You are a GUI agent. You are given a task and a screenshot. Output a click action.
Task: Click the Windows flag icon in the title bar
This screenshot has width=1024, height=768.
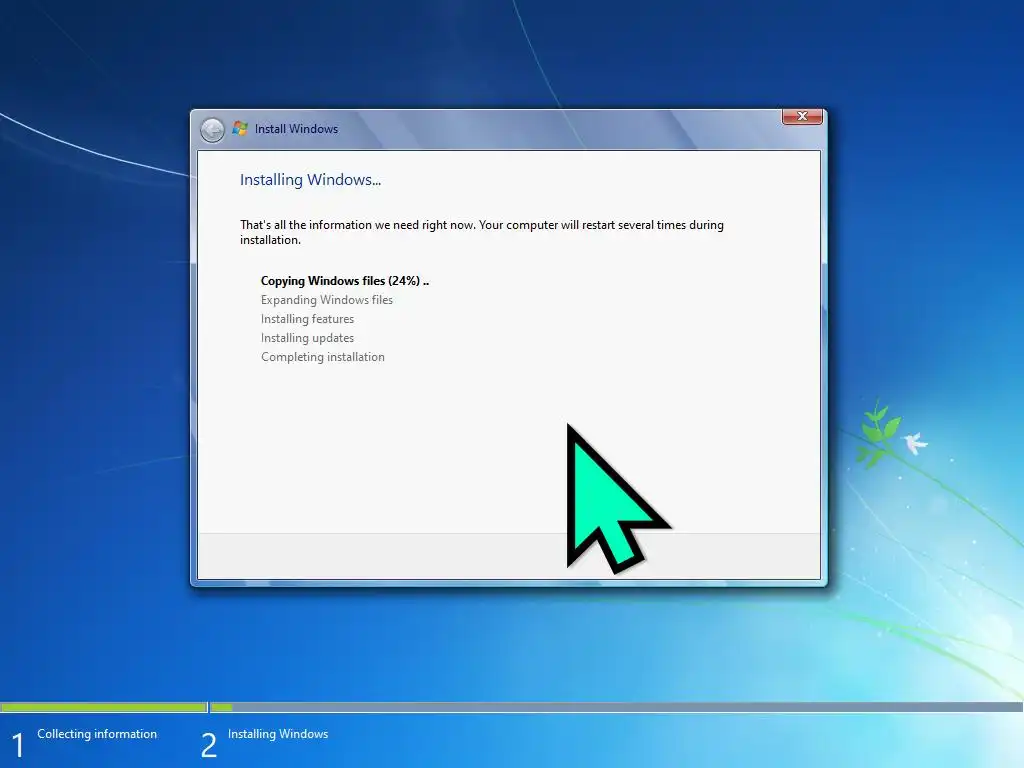(x=240, y=129)
